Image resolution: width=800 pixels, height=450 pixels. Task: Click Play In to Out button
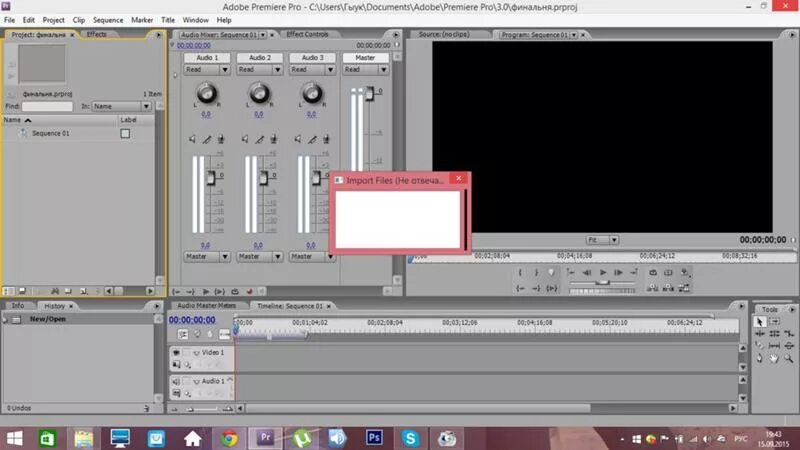[552, 288]
